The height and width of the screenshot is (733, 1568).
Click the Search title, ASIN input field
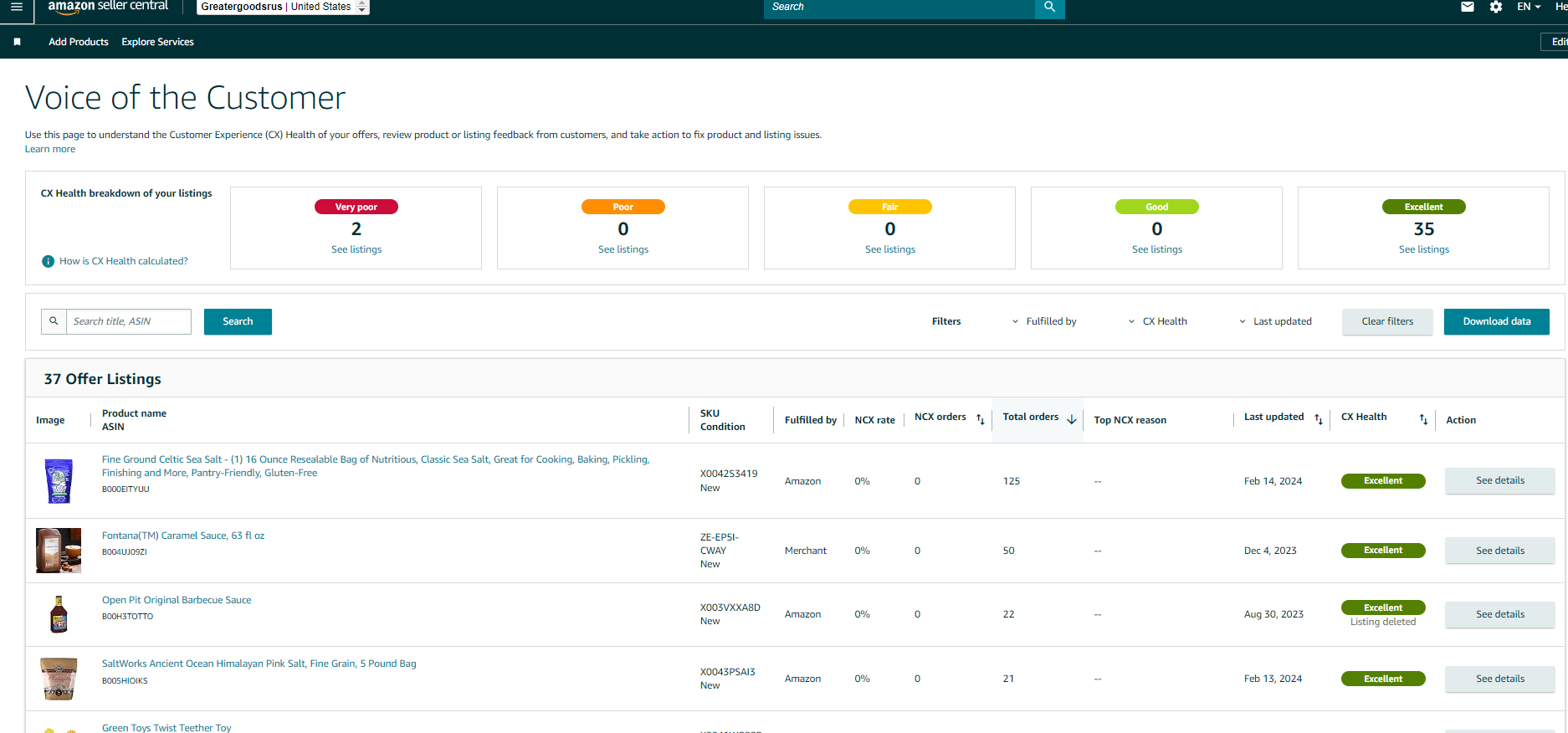[x=129, y=321]
